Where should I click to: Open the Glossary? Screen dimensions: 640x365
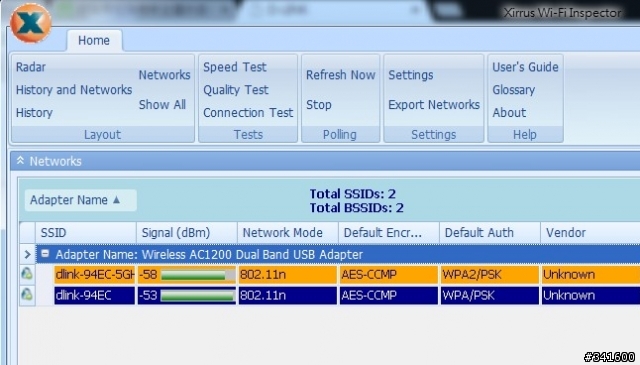click(x=513, y=90)
